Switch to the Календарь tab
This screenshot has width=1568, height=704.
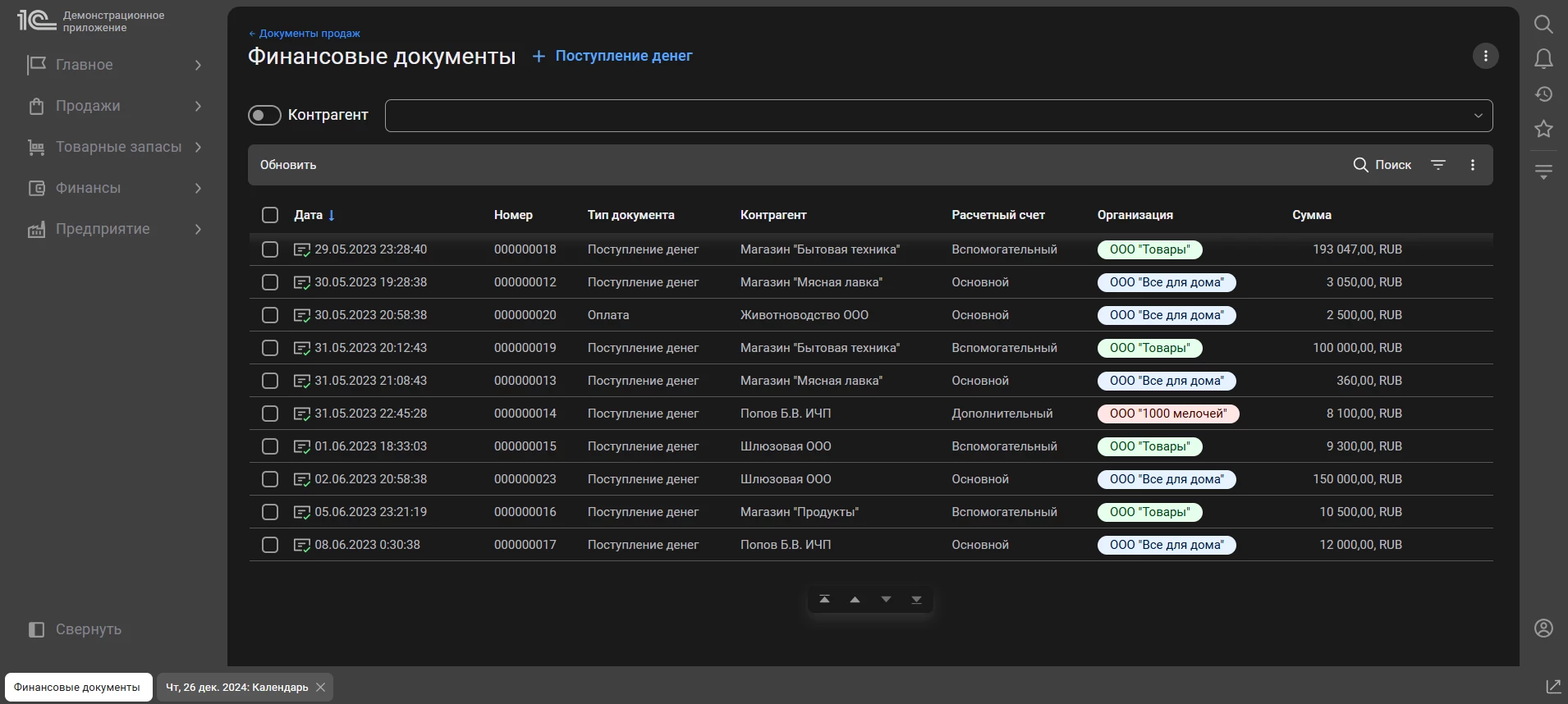click(x=236, y=688)
